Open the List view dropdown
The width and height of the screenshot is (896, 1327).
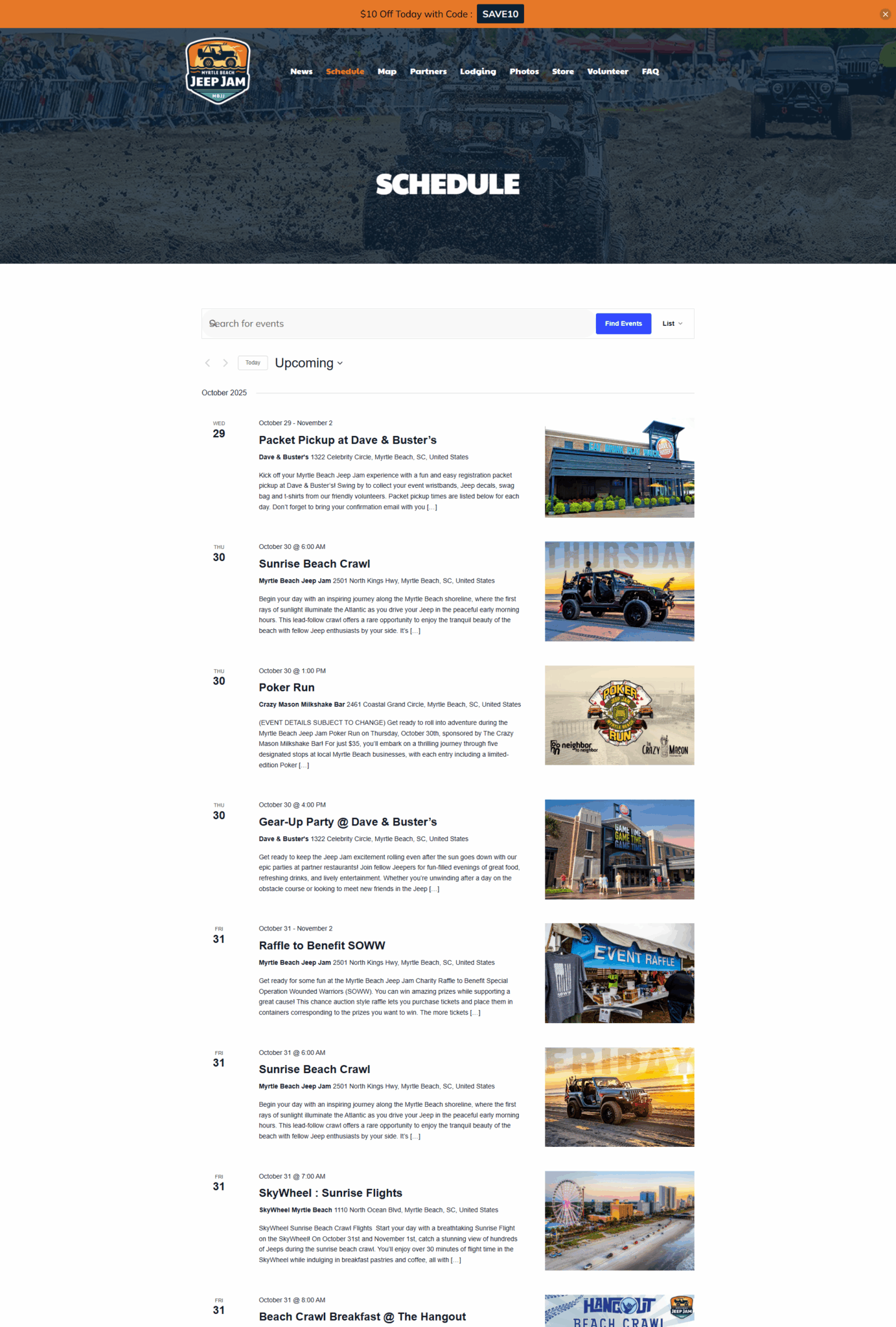point(672,323)
